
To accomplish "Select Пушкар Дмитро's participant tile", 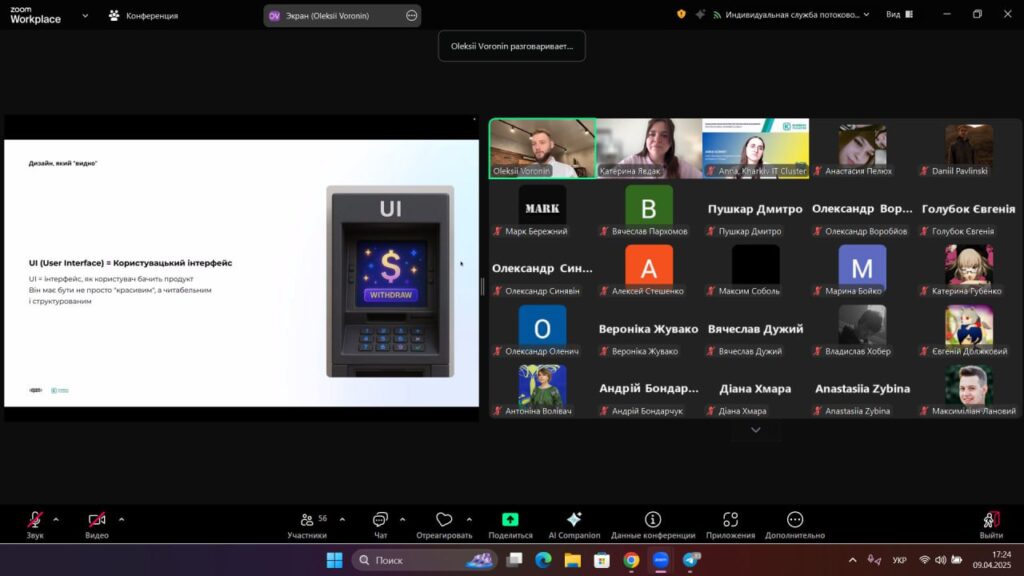I will coord(756,208).
